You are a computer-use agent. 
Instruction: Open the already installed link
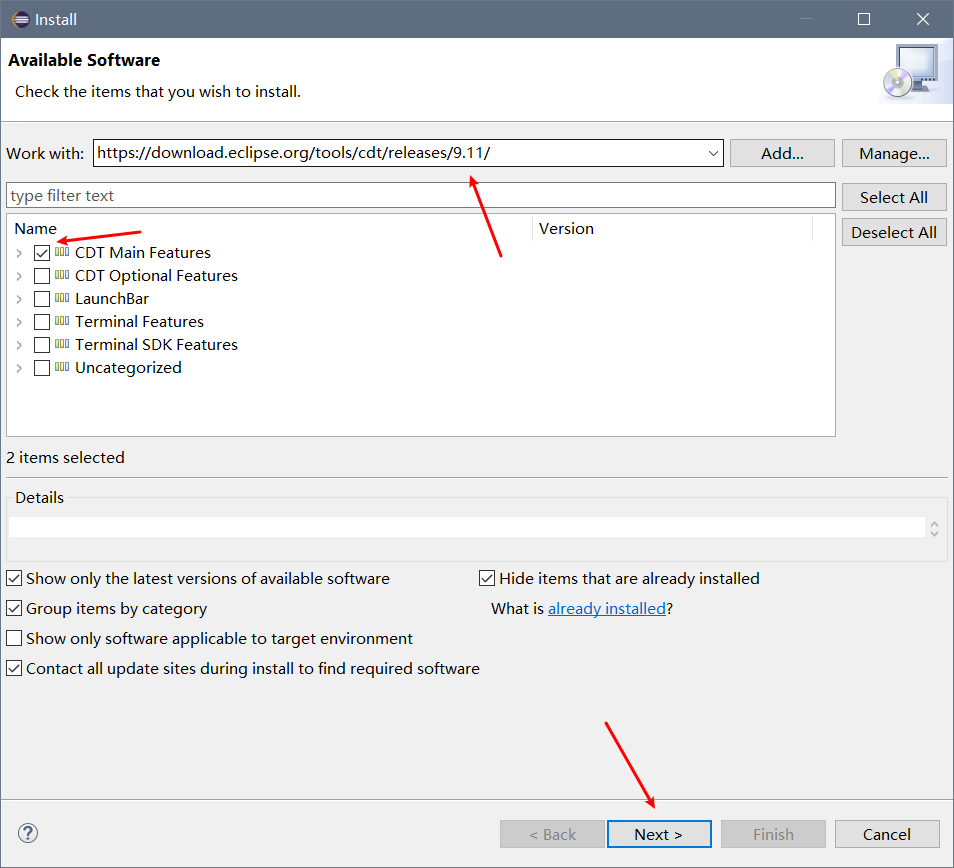607,608
